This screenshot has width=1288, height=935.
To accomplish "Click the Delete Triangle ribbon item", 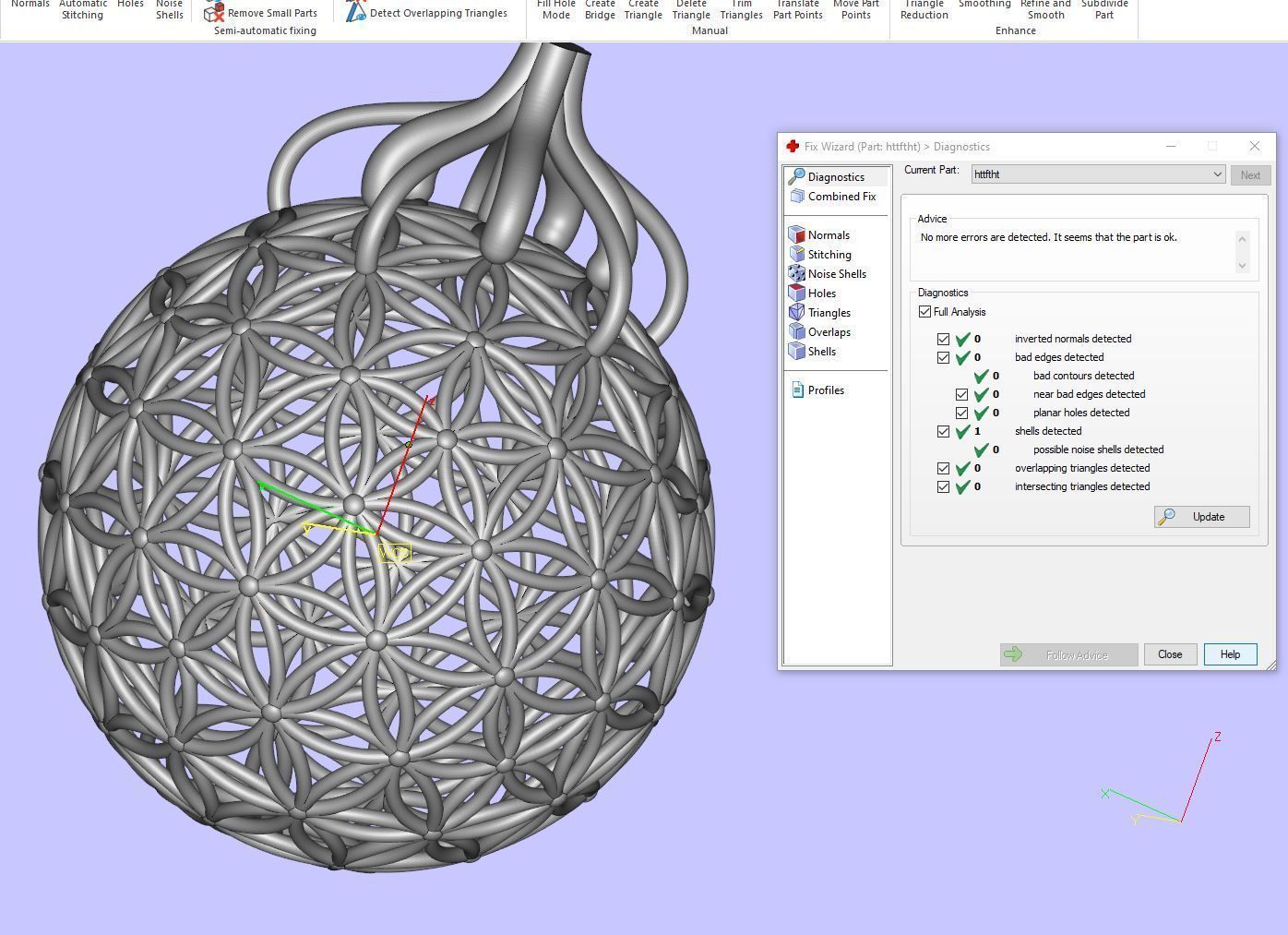I will (x=691, y=9).
